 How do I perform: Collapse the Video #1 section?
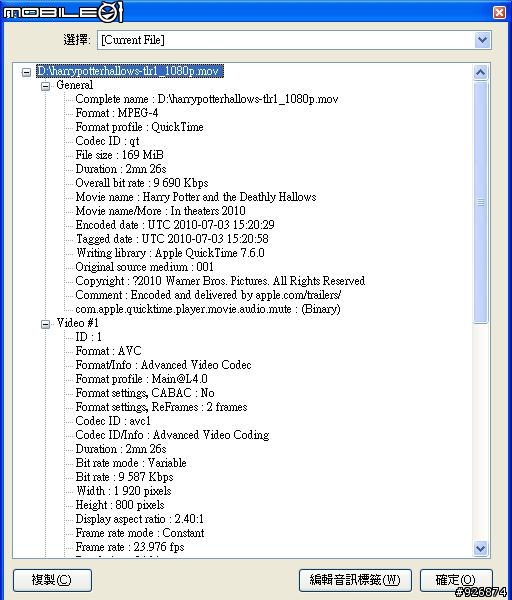tap(45, 324)
